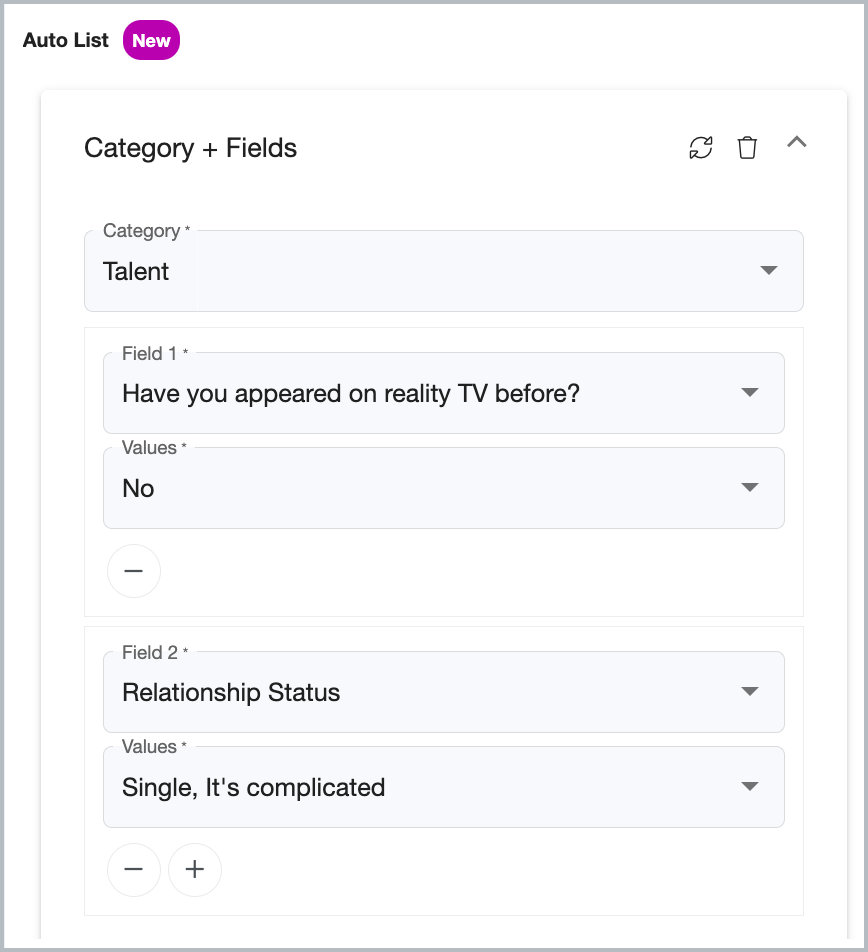Open the Field 1 dropdown arrow

750,392
